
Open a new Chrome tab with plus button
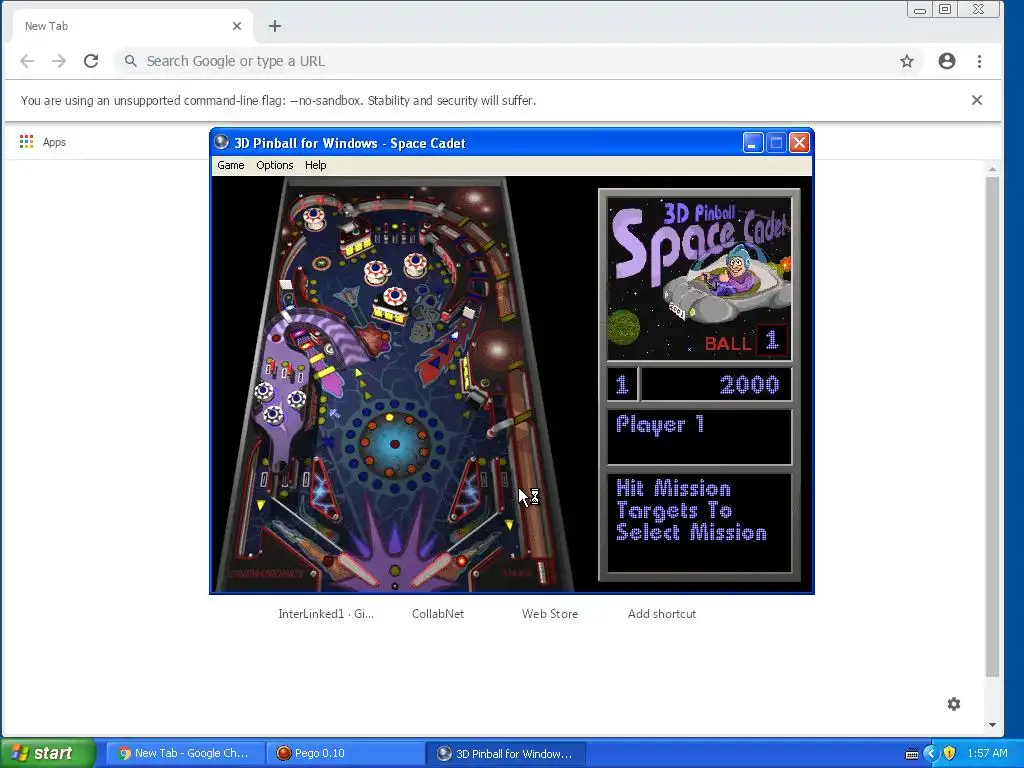(275, 26)
